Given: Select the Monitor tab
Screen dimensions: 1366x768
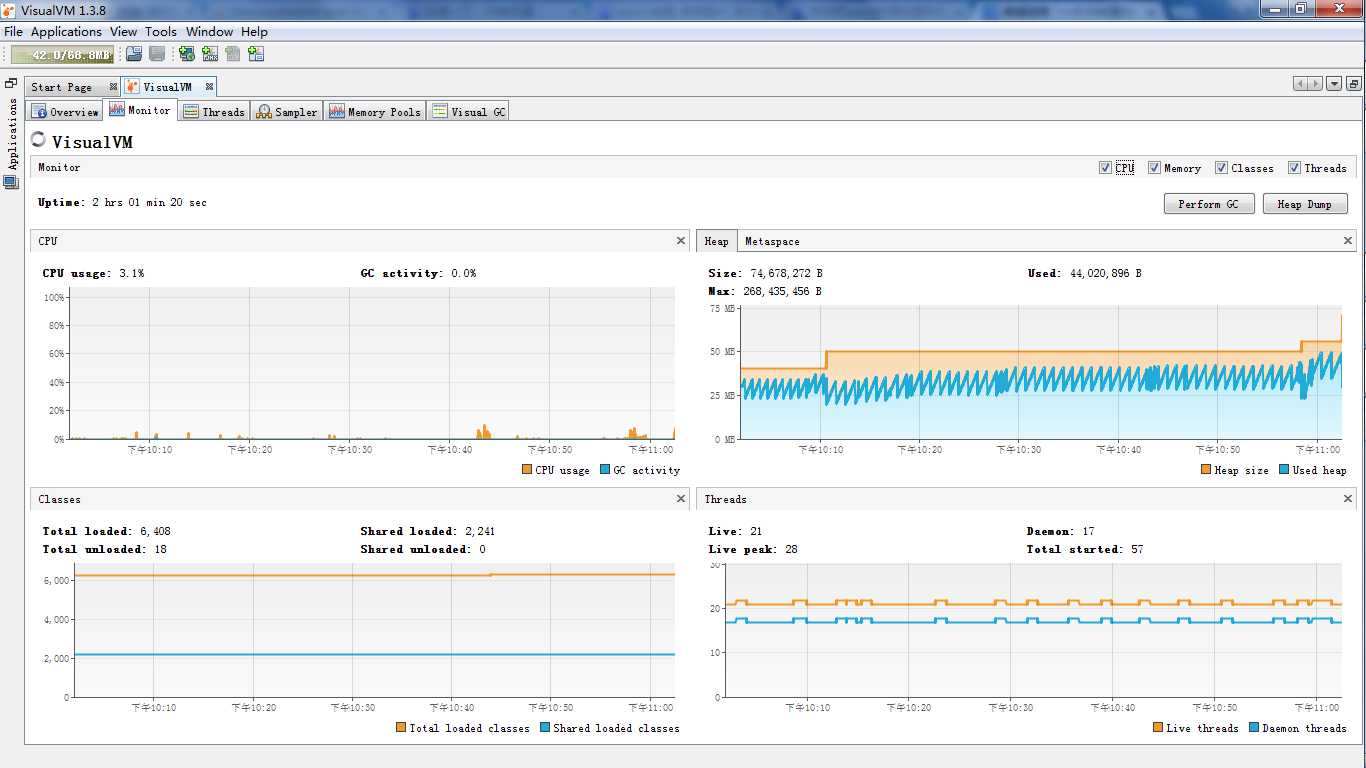Looking at the screenshot, I should (141, 110).
